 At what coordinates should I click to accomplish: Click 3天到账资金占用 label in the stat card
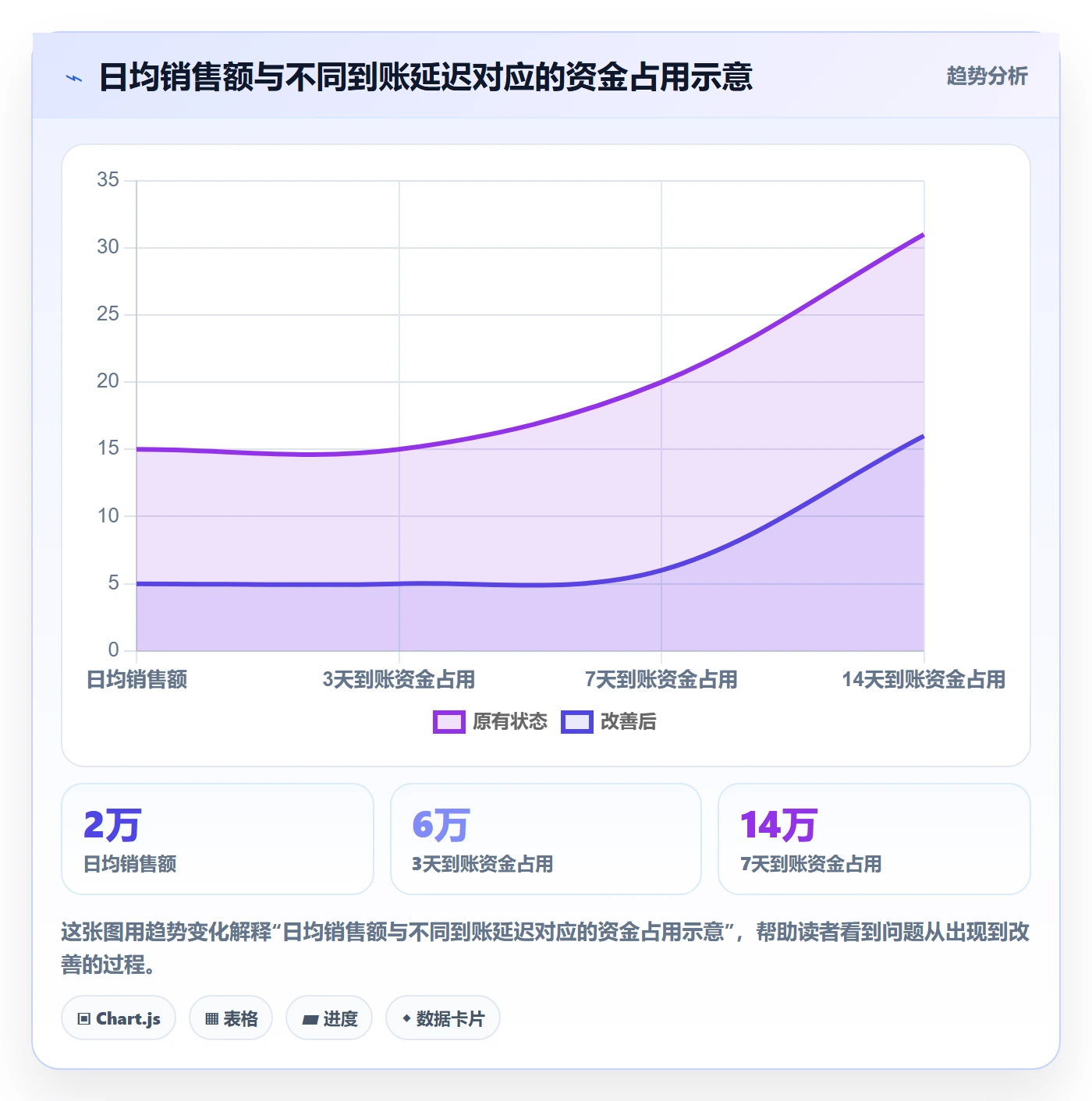[483, 864]
